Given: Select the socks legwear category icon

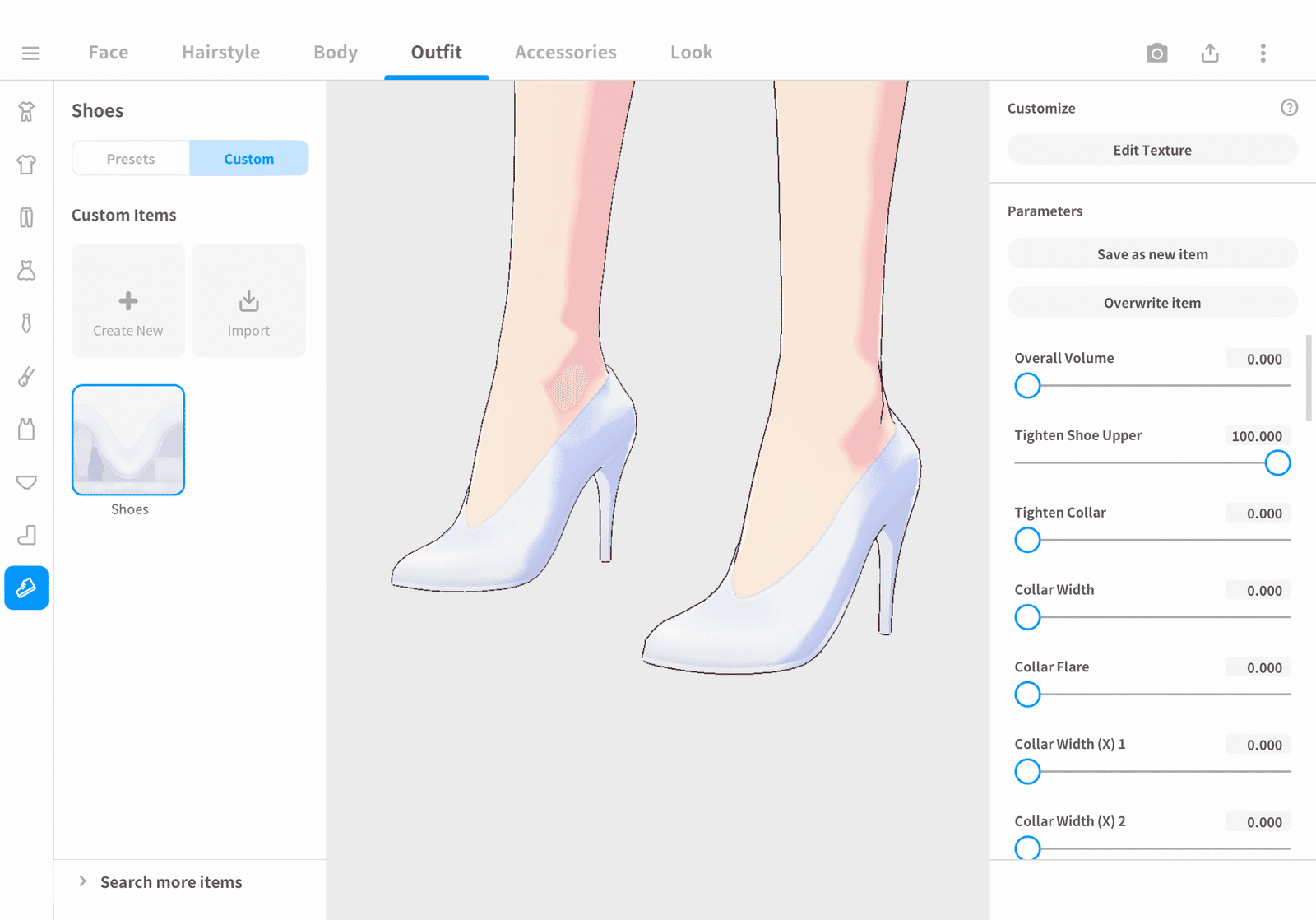Looking at the screenshot, I should click(x=26, y=535).
